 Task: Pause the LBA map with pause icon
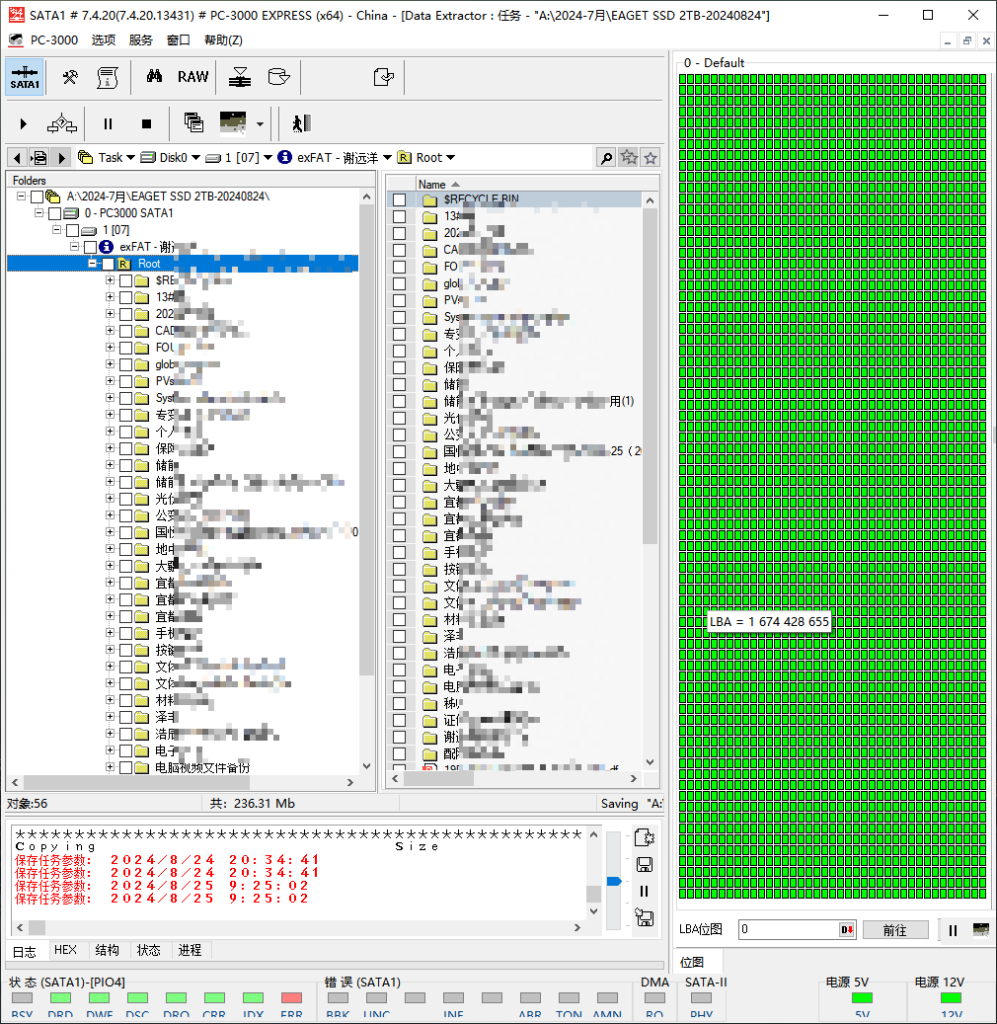953,930
